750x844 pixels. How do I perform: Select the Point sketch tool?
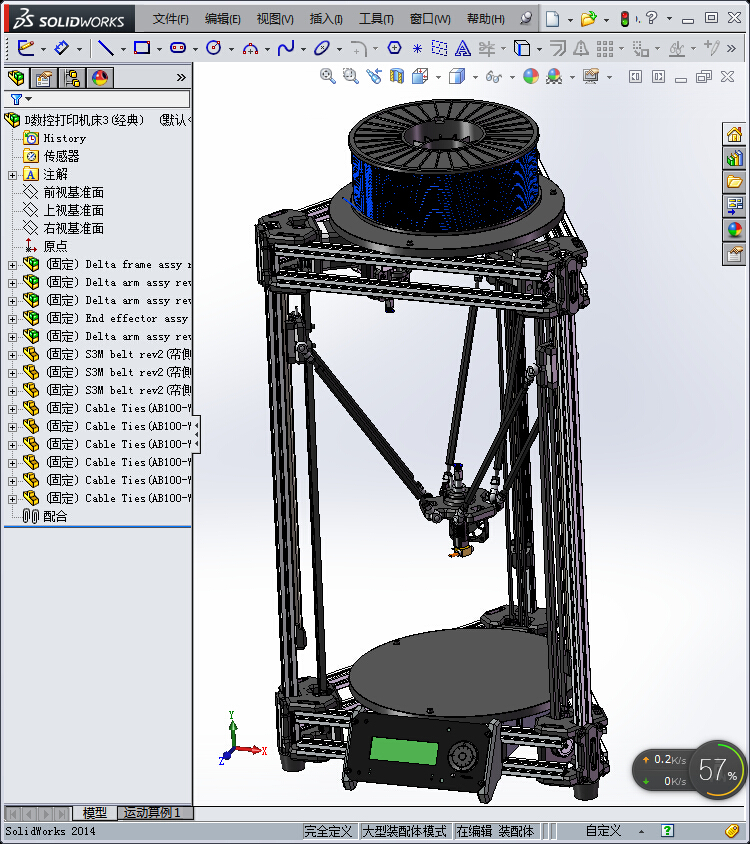point(417,48)
